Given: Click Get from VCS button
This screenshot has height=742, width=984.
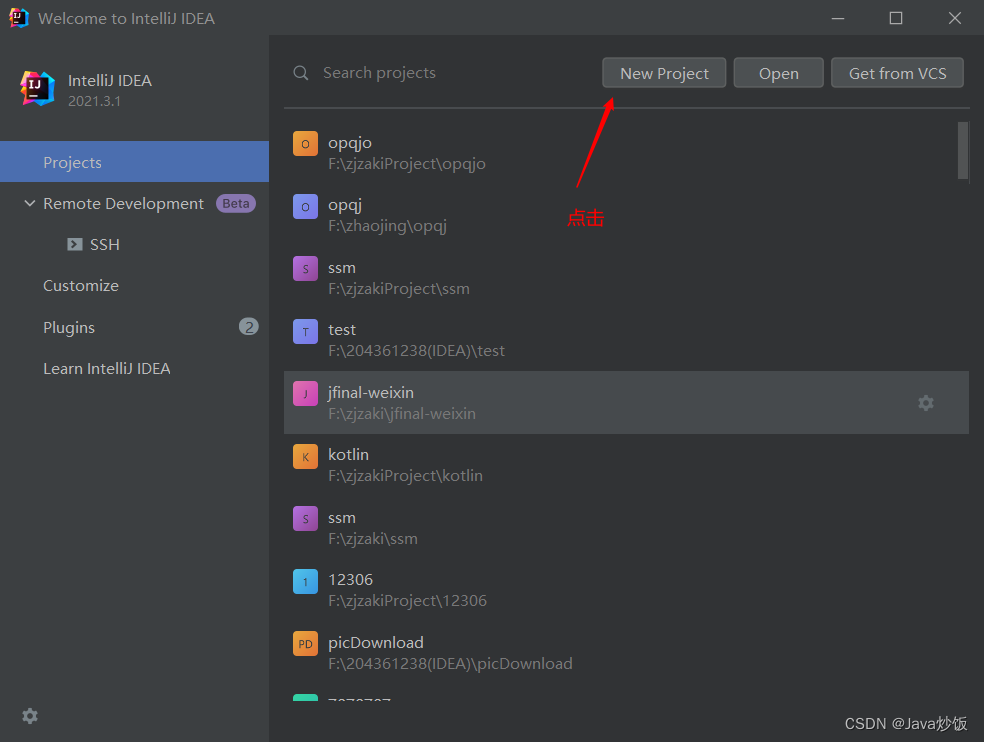Looking at the screenshot, I should (897, 73).
